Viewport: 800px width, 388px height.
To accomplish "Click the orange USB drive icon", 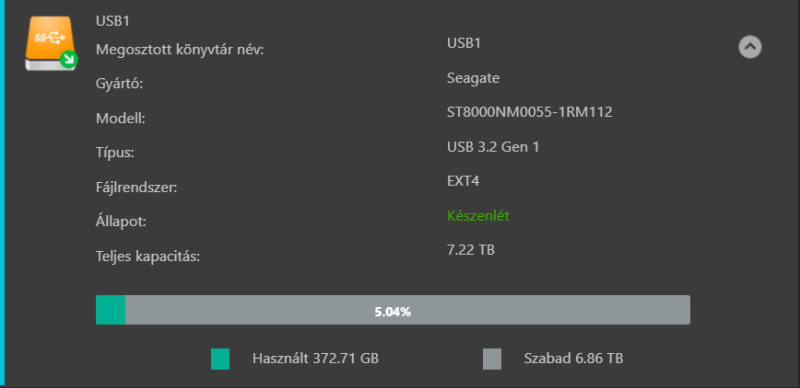I will [50, 43].
